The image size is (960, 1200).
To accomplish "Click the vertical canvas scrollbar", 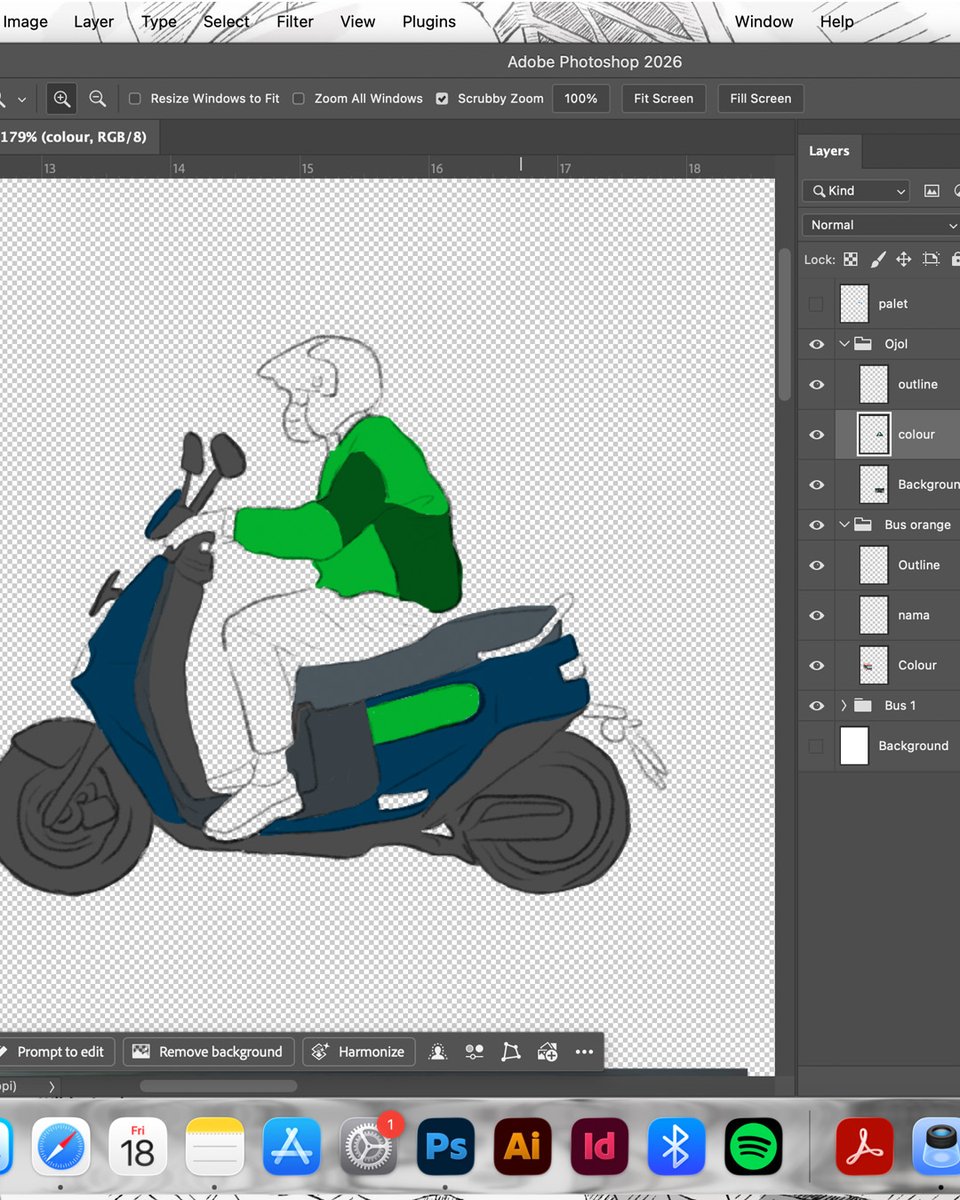I will click(785, 325).
